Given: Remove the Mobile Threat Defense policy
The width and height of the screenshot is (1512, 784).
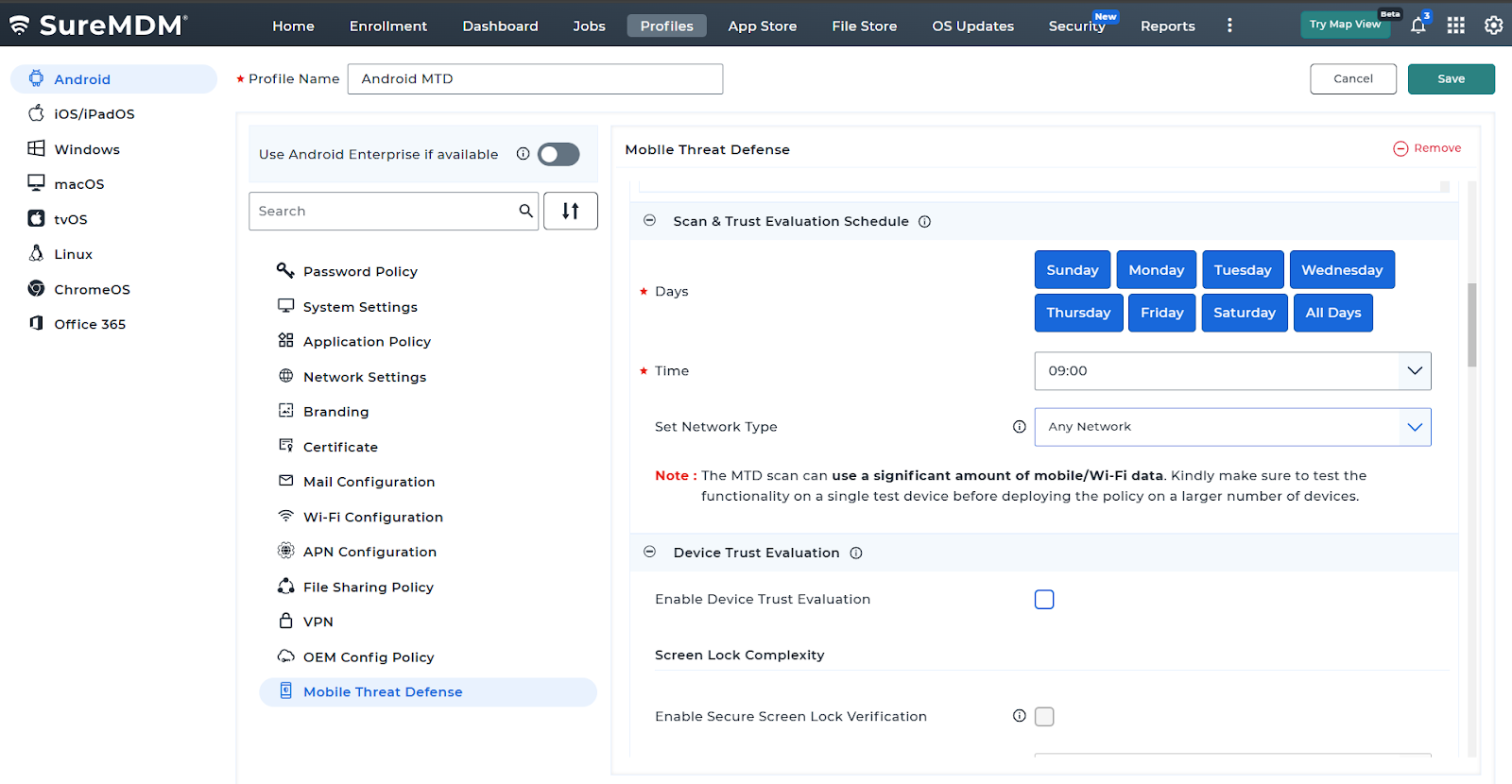Looking at the screenshot, I should 1427,148.
